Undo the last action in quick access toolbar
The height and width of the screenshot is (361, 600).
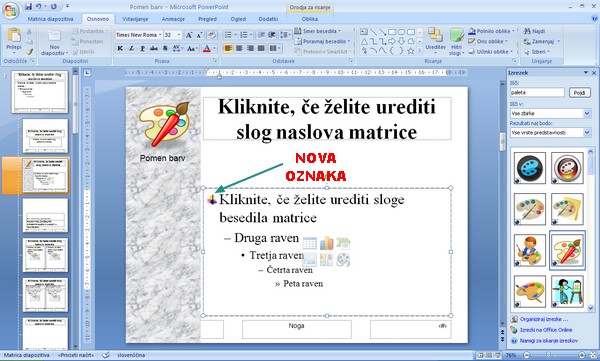point(39,7)
